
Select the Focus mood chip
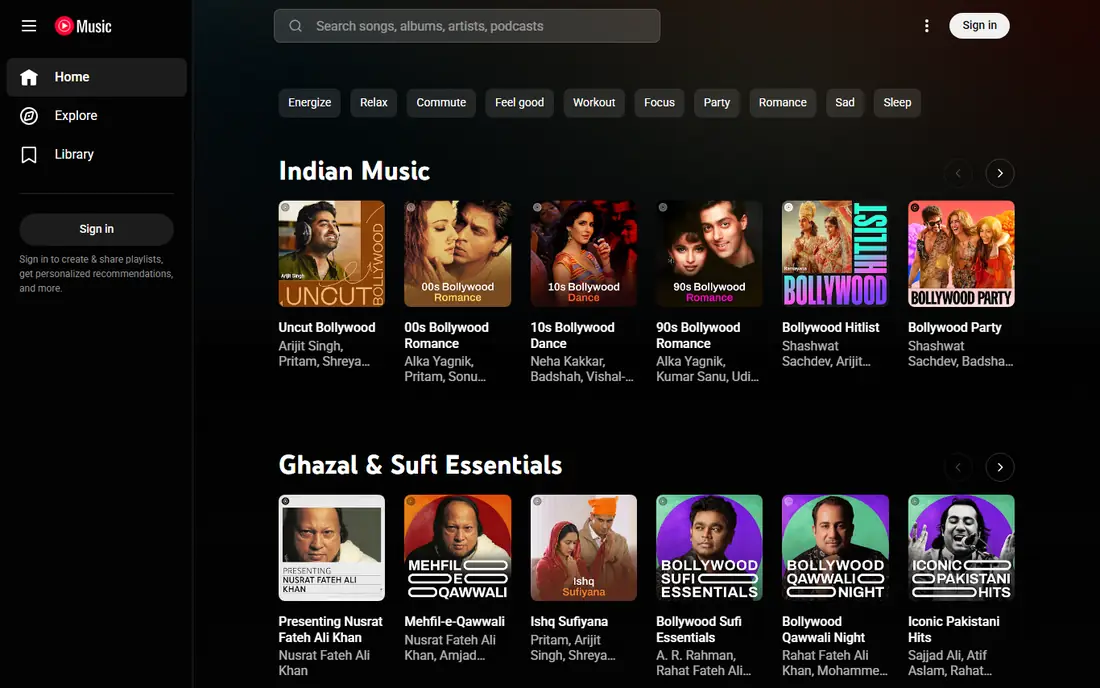[x=659, y=102]
